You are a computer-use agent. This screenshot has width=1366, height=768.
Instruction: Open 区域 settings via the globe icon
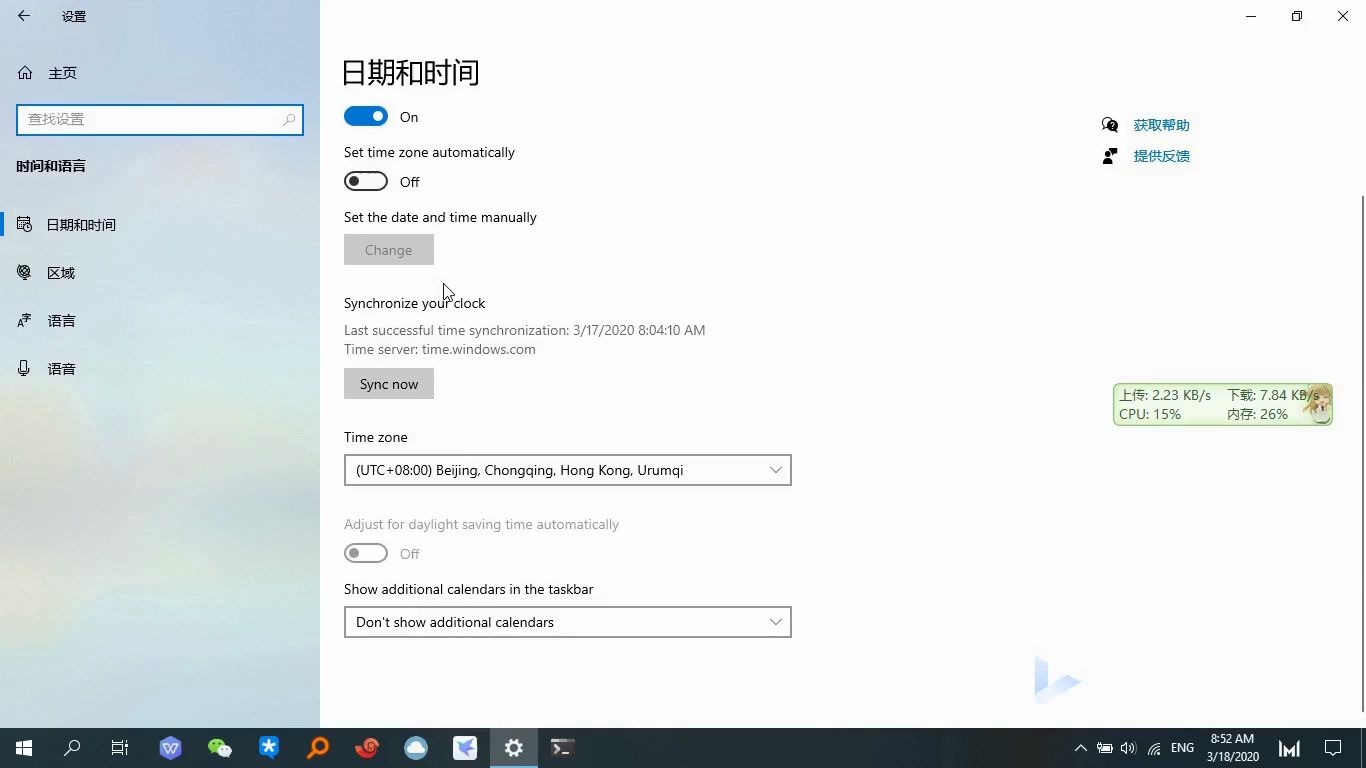24,272
